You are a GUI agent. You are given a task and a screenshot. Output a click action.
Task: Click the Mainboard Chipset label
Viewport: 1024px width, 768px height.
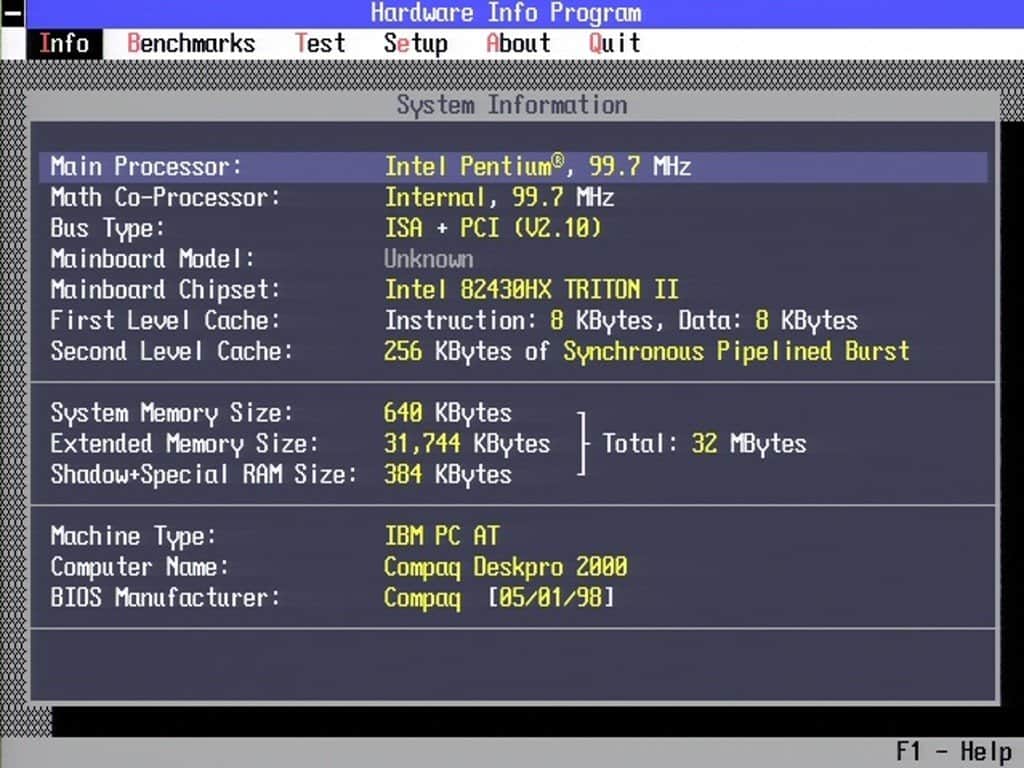coord(165,289)
